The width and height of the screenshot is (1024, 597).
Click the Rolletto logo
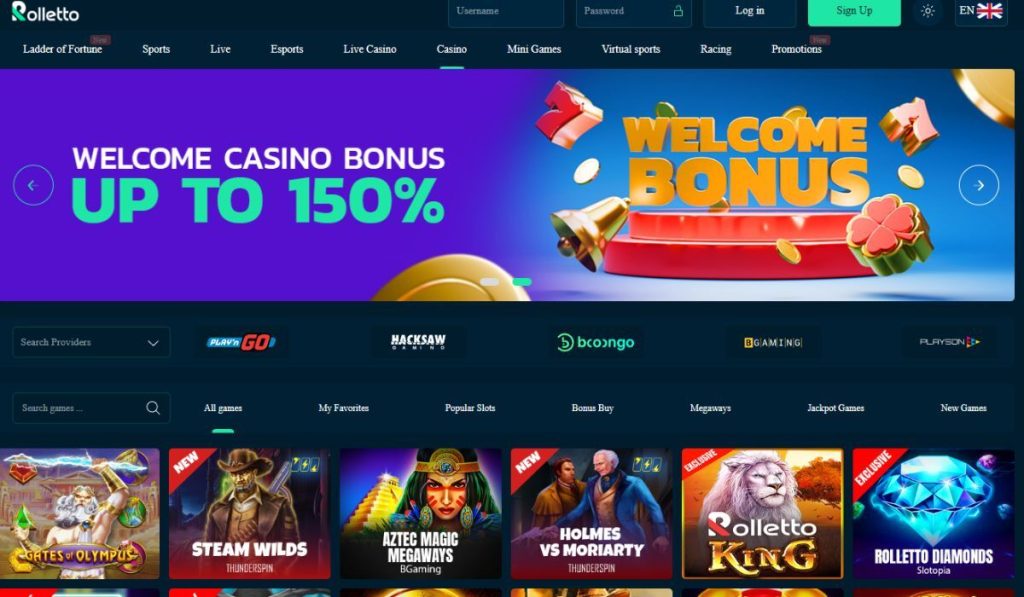45,12
